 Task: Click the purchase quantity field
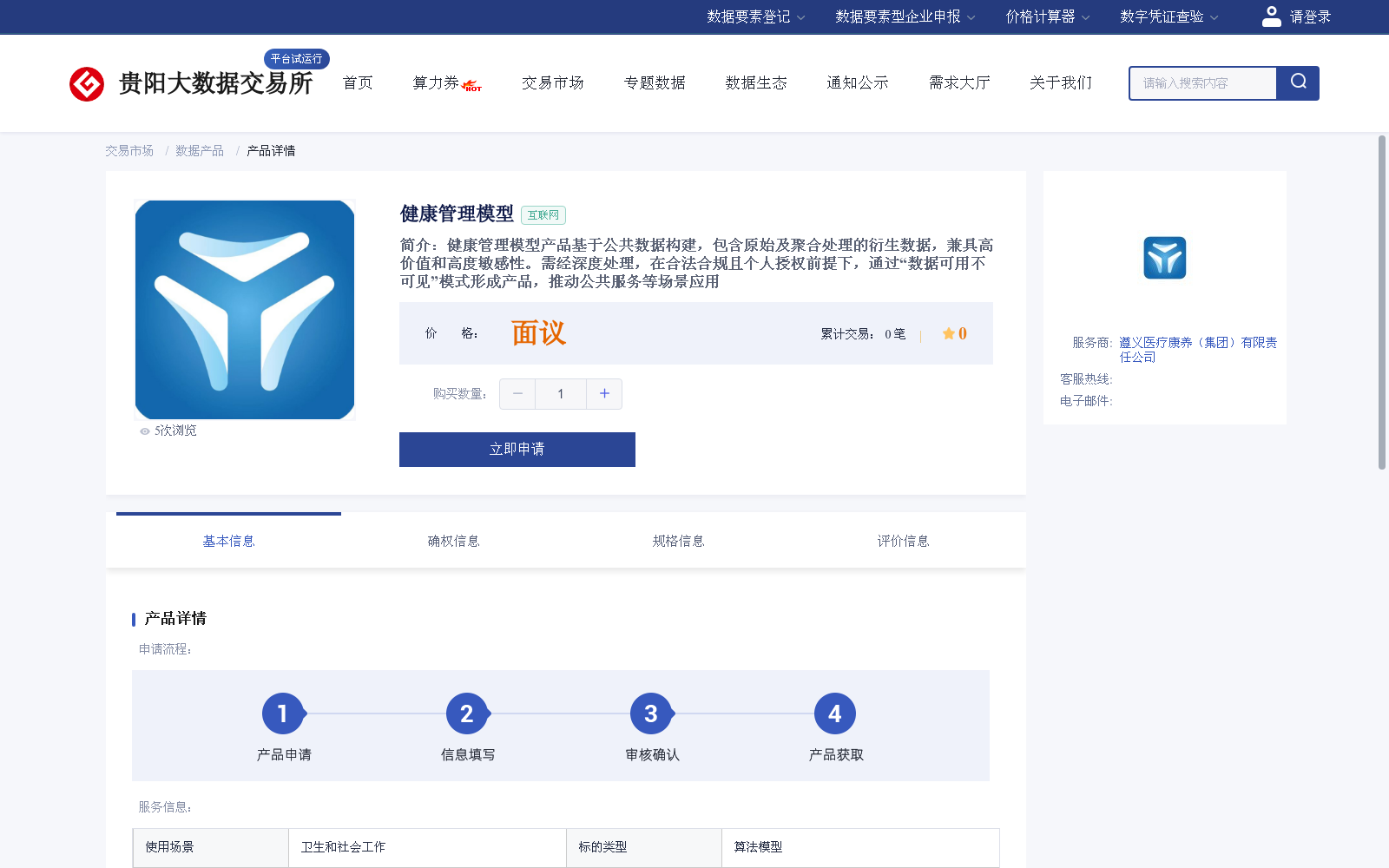point(561,394)
